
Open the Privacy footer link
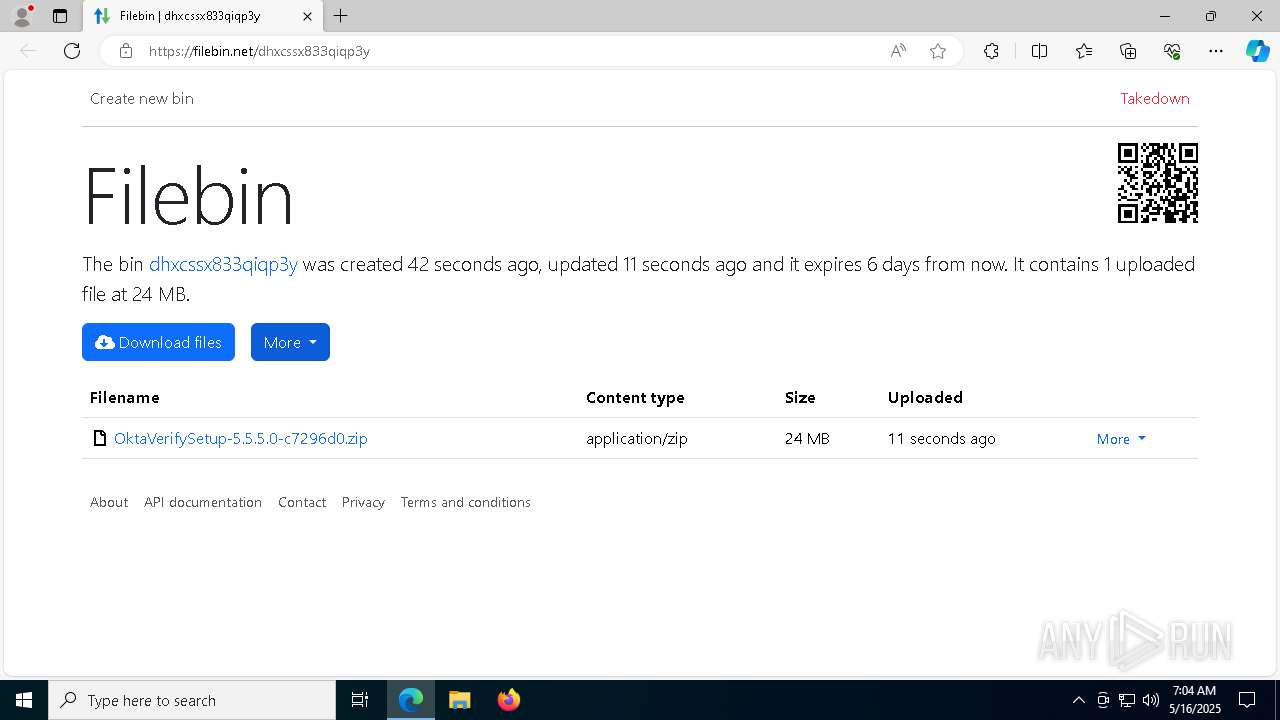[x=363, y=502]
